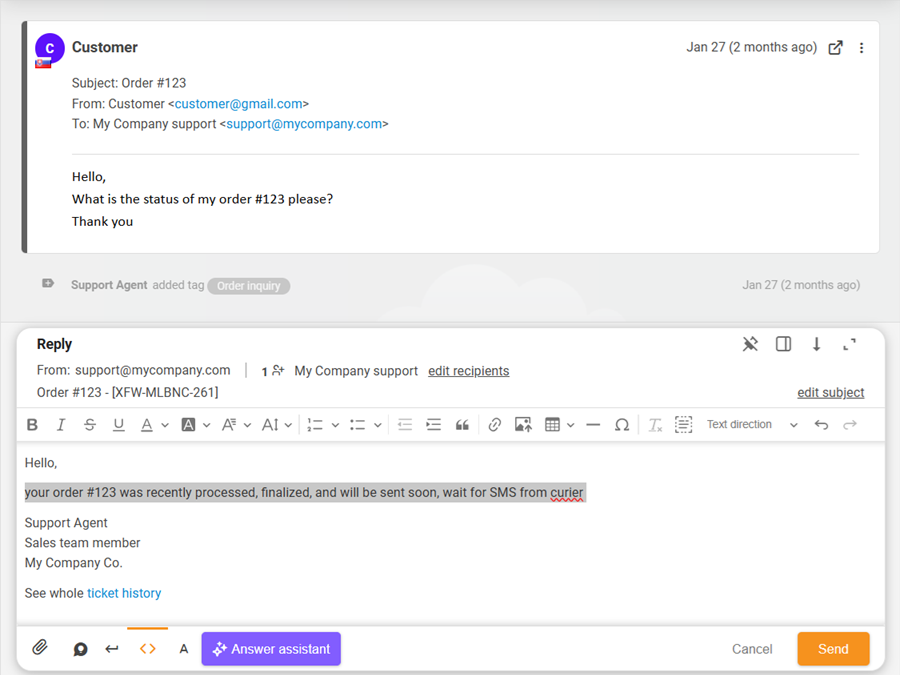Click the edit recipients link
The height and width of the screenshot is (675, 900).
coord(468,371)
